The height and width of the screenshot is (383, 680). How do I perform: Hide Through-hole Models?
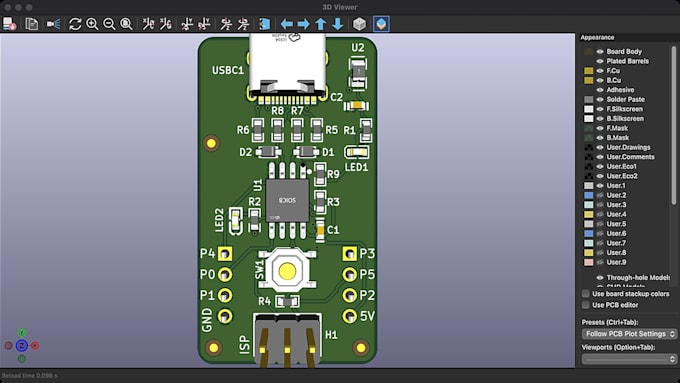[600, 278]
